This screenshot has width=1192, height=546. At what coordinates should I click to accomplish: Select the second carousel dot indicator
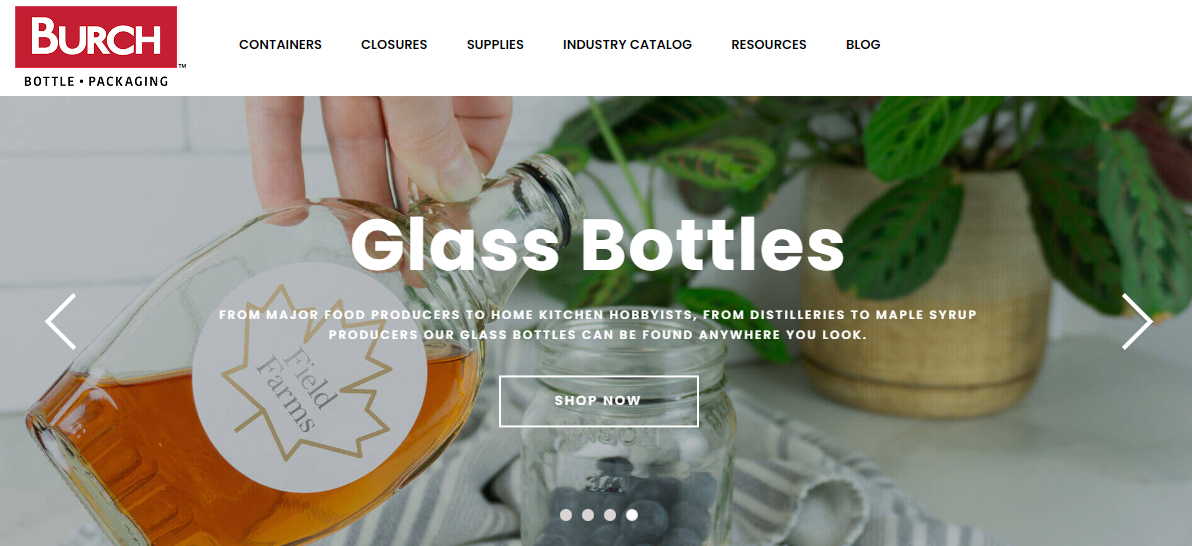tap(588, 515)
